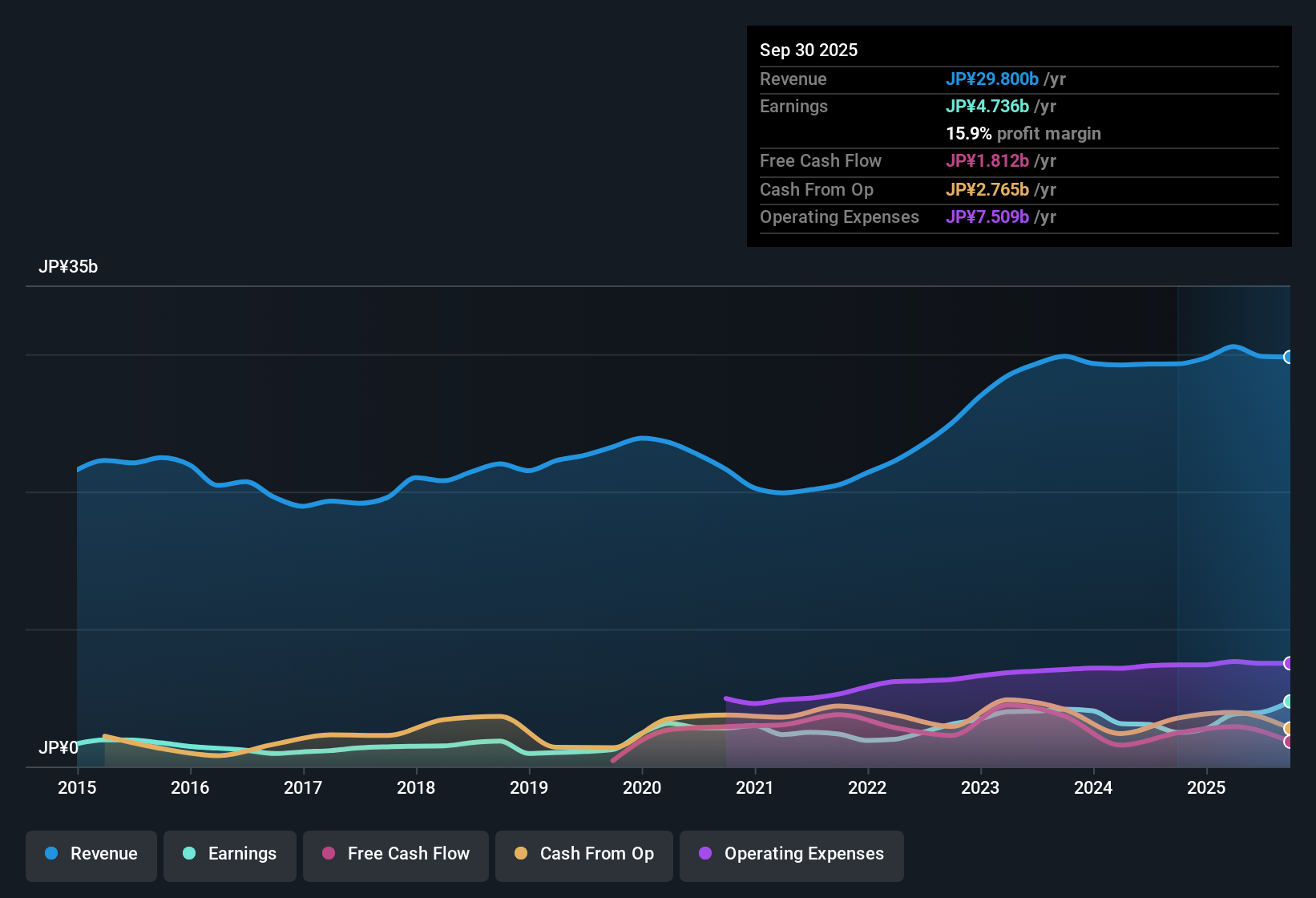Click the purple Operating Expenses endpoint marker

click(x=1288, y=663)
